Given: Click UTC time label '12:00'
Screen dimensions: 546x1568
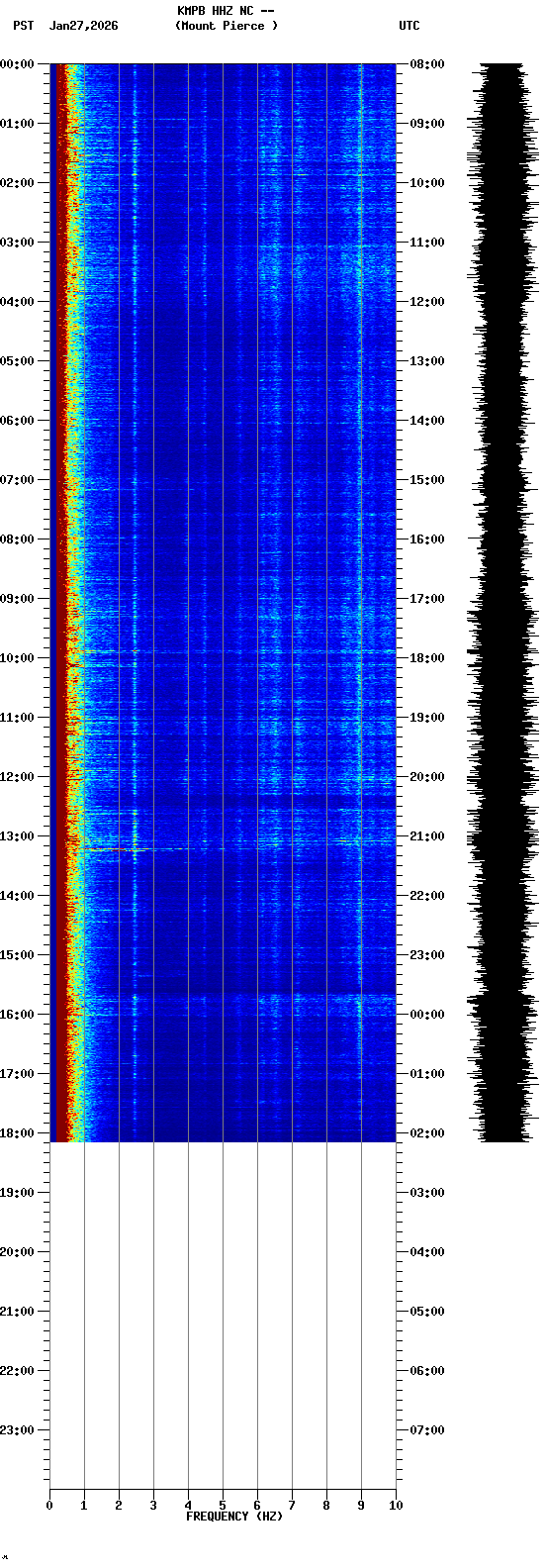Looking at the screenshot, I should pyautogui.click(x=427, y=302).
